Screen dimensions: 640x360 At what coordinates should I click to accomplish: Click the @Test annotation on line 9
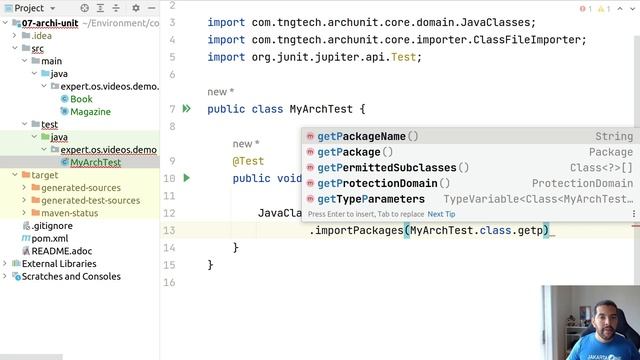click(x=248, y=161)
